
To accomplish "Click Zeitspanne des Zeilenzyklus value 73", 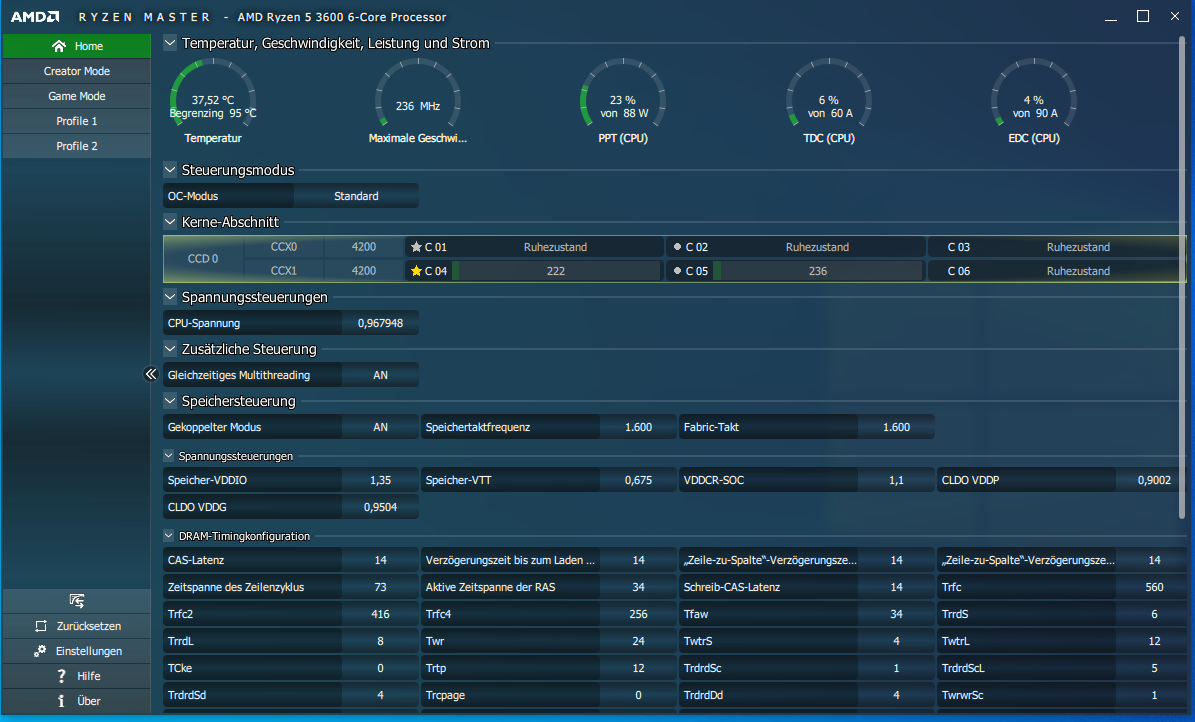I will (380, 587).
